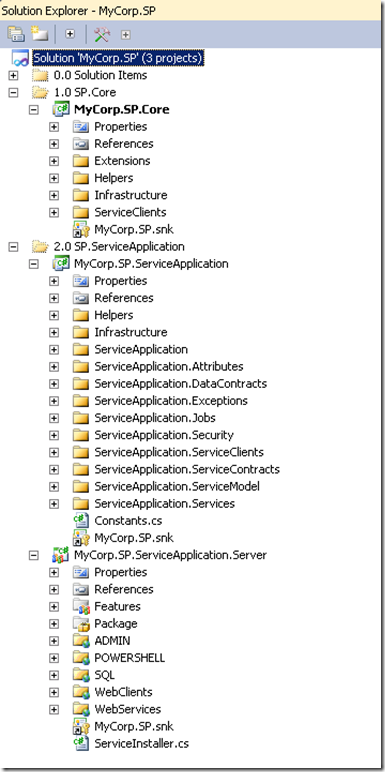Select the 2.0 SP.ServiceApplication label
Viewport: 385px width, 772px height.
(x=119, y=246)
